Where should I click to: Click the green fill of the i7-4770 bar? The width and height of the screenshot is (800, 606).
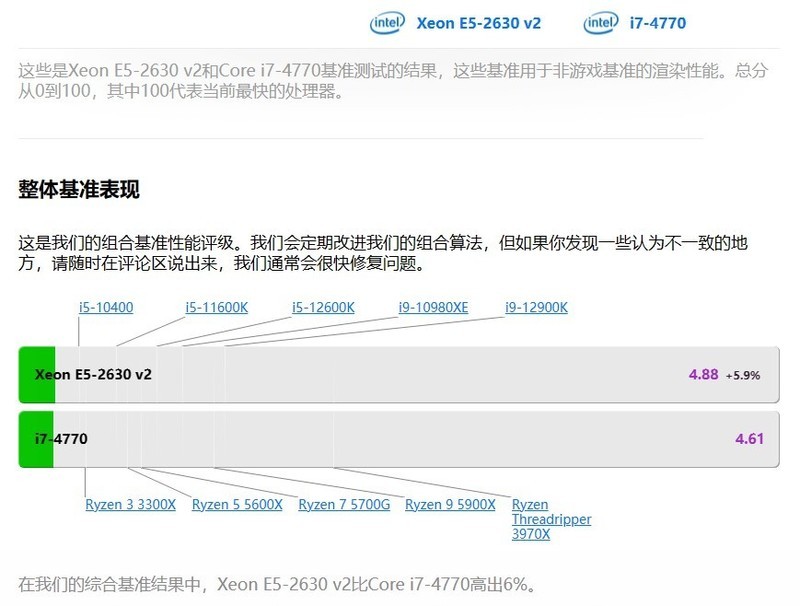coord(36,439)
